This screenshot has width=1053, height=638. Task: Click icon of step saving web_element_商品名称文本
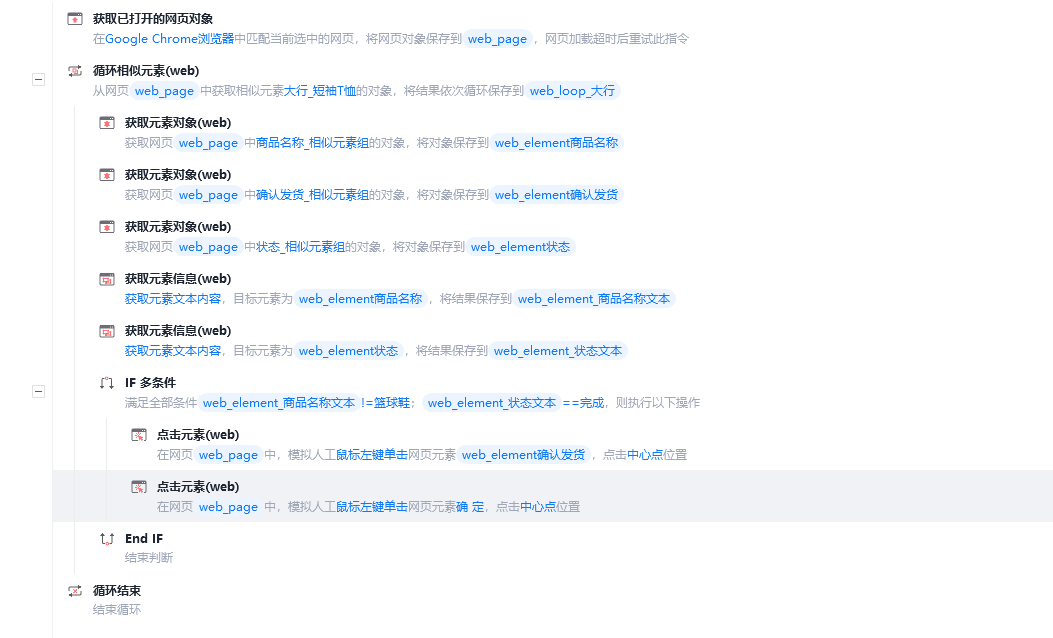(107, 279)
